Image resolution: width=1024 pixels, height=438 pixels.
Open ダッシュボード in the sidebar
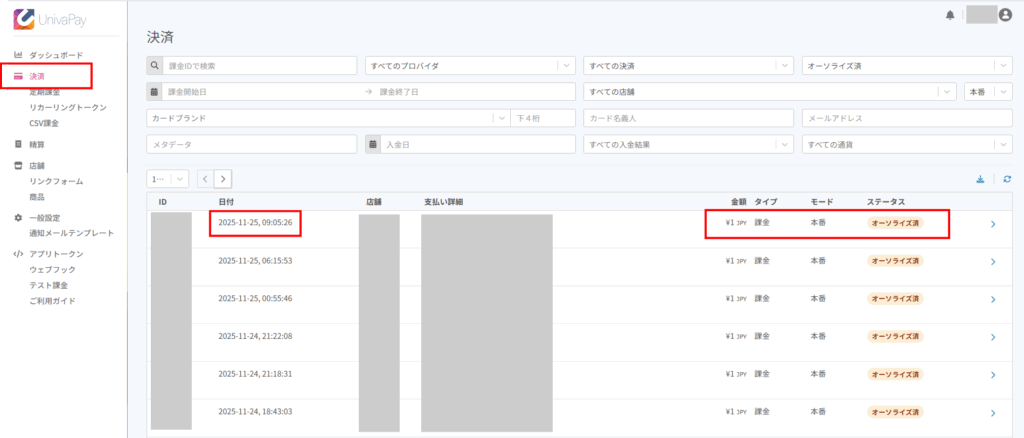click(x=62, y=55)
